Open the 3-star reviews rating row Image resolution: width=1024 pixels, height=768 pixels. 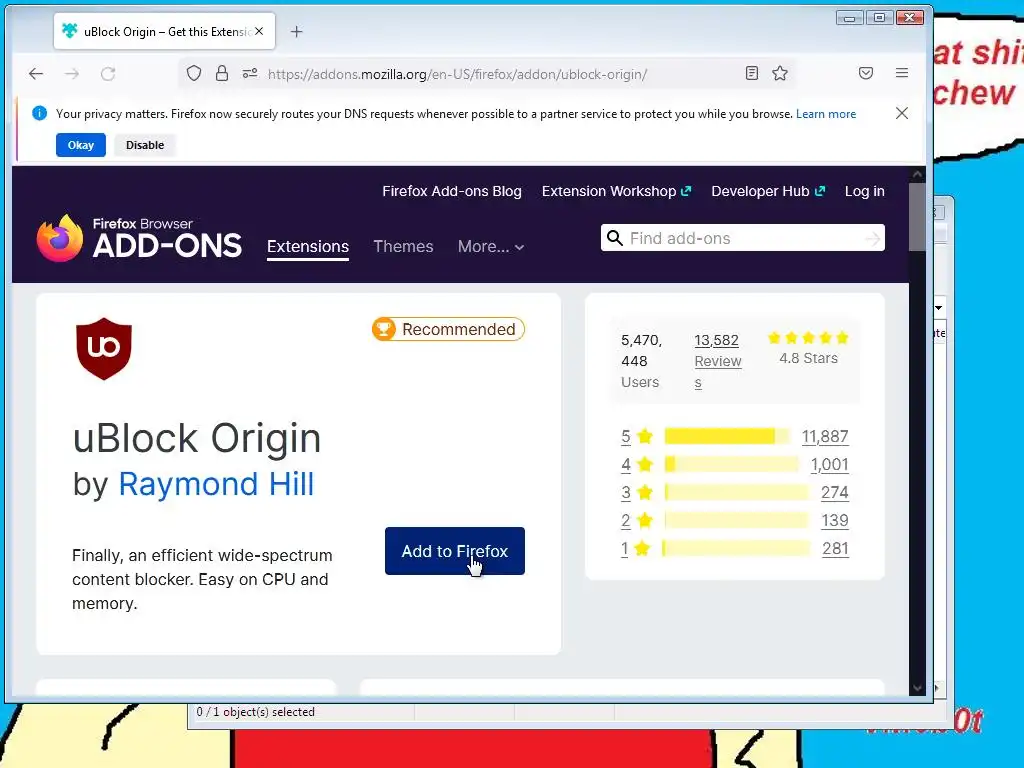[735, 492]
